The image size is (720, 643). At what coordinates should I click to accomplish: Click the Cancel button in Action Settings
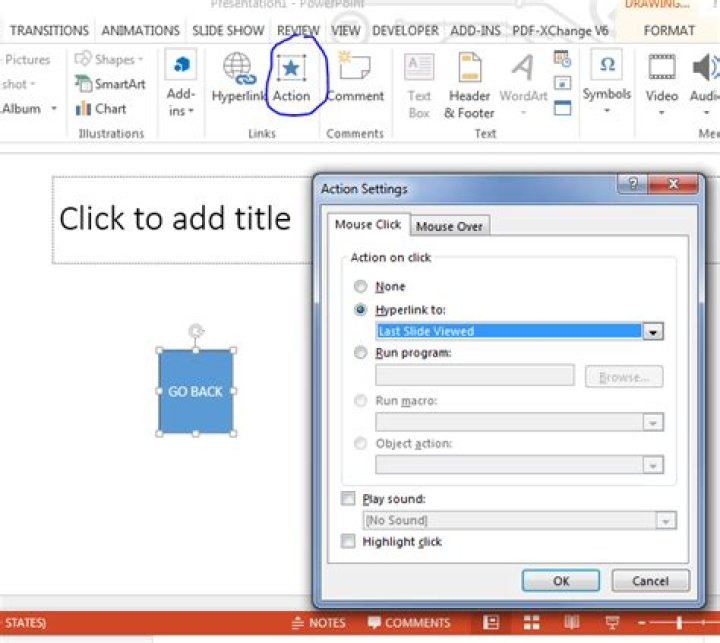point(650,581)
